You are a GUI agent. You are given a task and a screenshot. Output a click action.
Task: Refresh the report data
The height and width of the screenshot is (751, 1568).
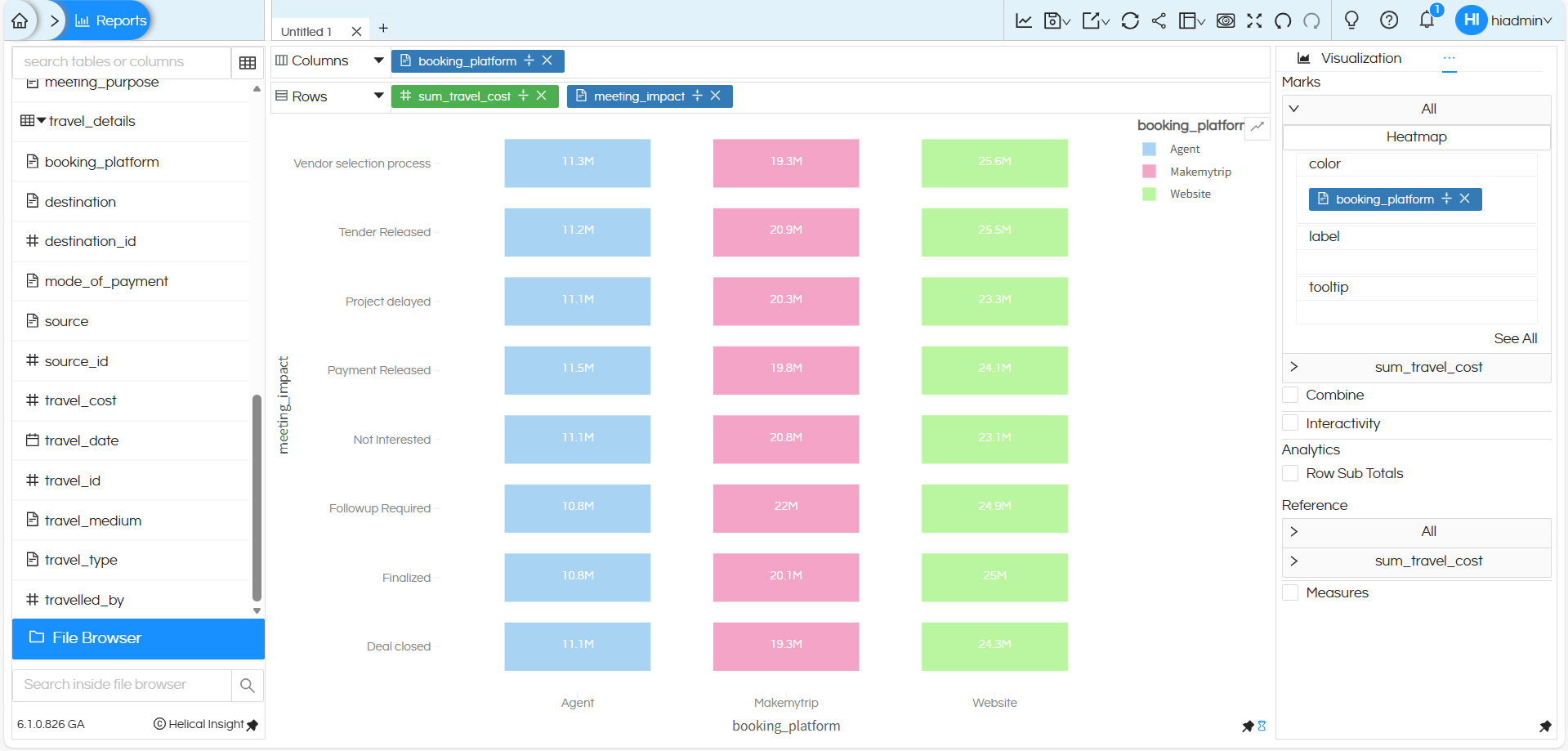click(1130, 20)
